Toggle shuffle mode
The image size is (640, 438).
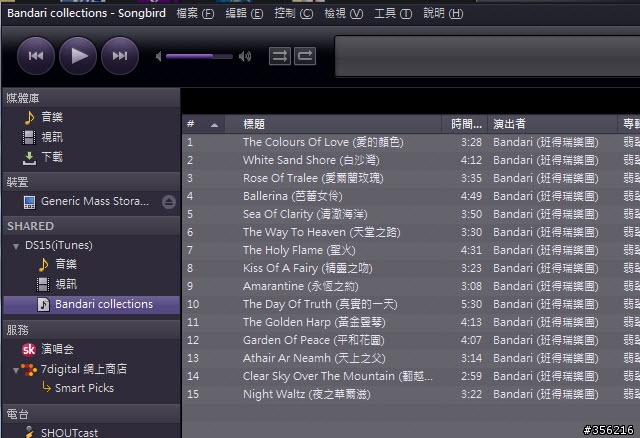280,56
